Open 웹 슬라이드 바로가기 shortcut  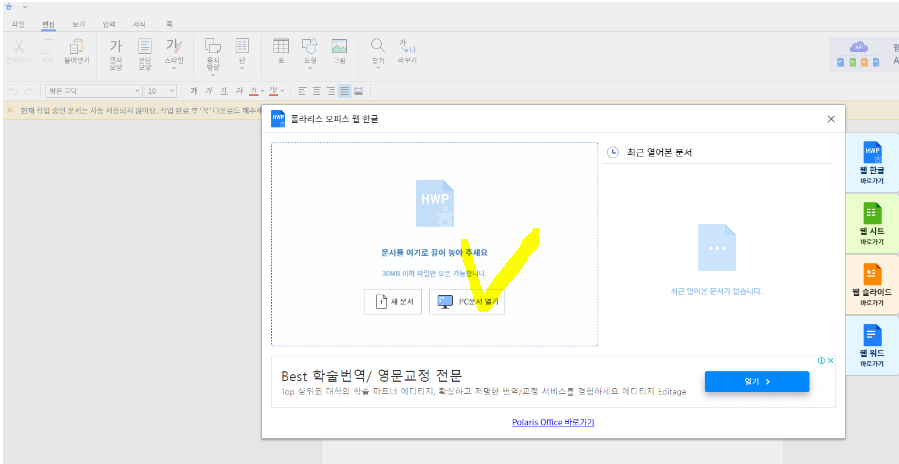[871, 285]
